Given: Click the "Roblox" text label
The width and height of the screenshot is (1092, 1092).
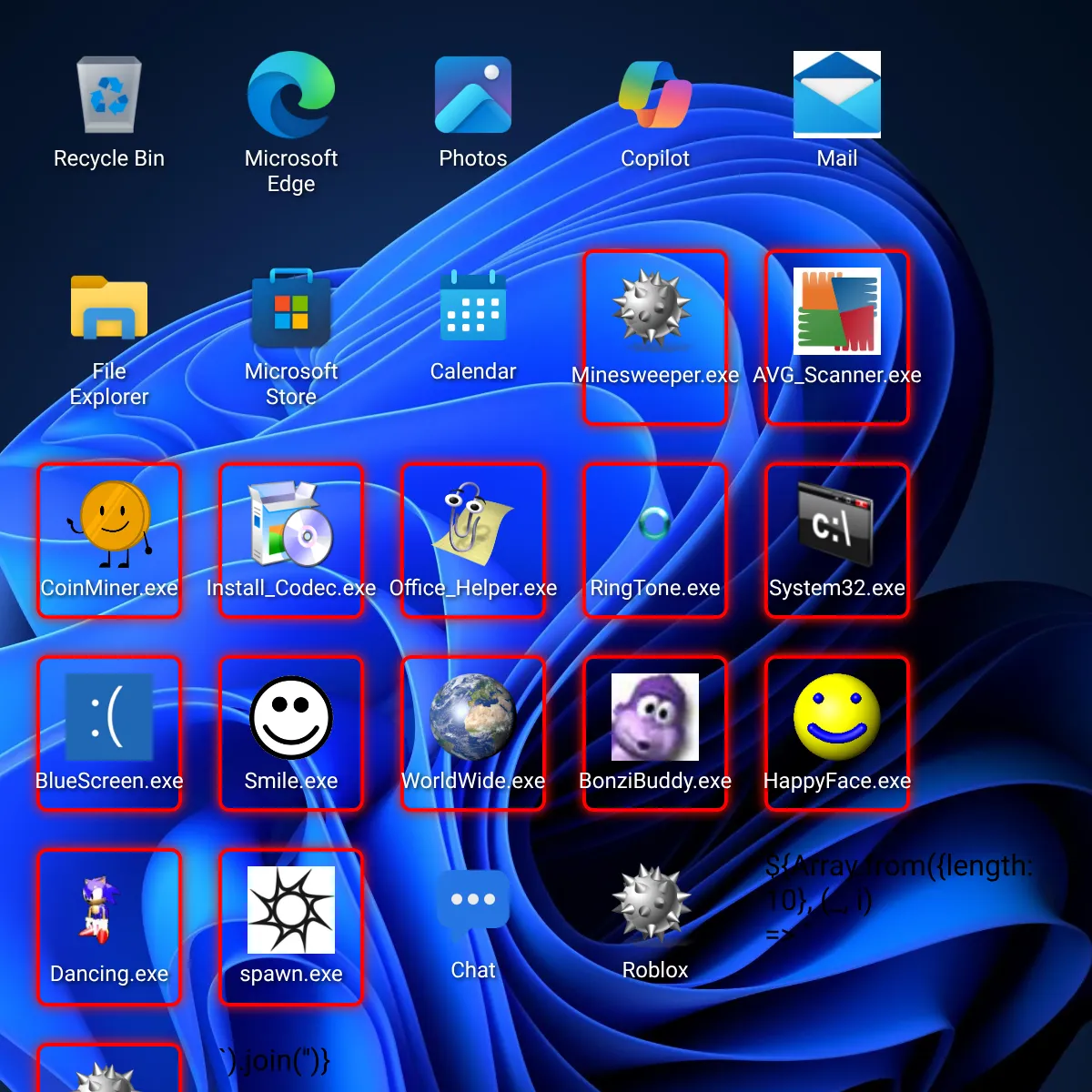Looking at the screenshot, I should pos(655,970).
